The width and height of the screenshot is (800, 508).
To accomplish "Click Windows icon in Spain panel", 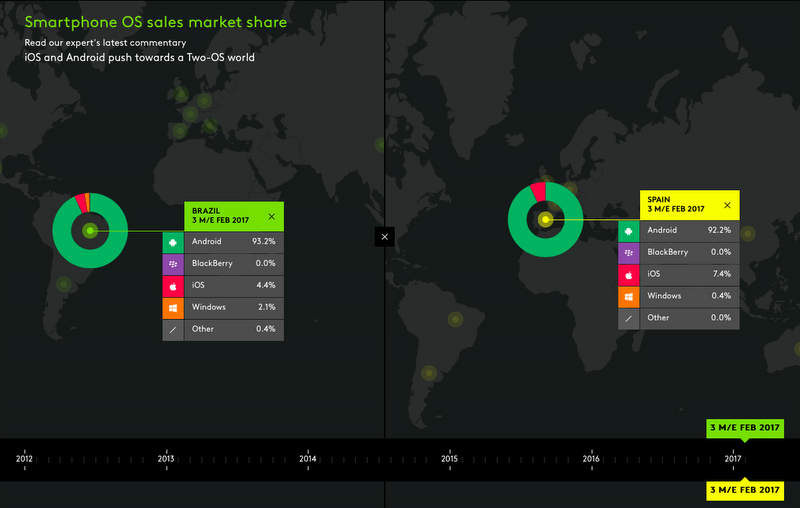I will [629, 297].
